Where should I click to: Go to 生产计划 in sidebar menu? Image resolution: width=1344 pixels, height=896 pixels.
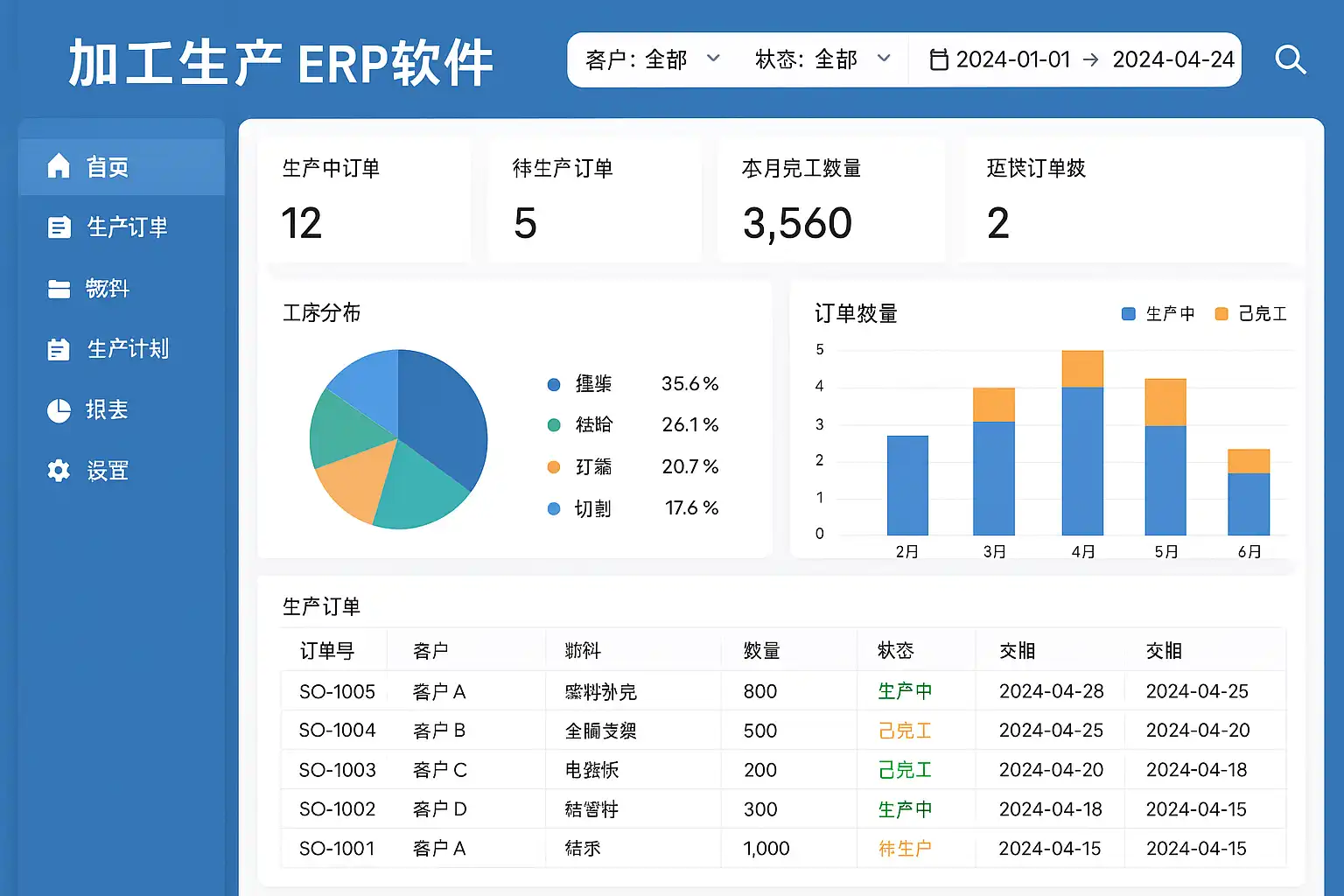[128, 350]
